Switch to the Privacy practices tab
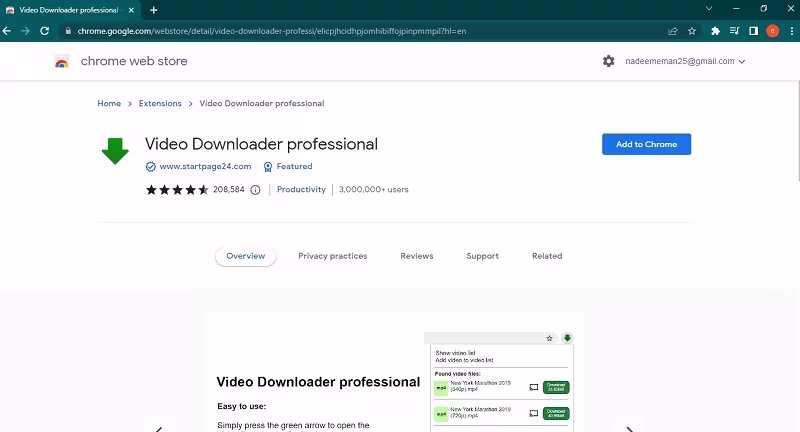The height and width of the screenshot is (432, 800). point(333,256)
